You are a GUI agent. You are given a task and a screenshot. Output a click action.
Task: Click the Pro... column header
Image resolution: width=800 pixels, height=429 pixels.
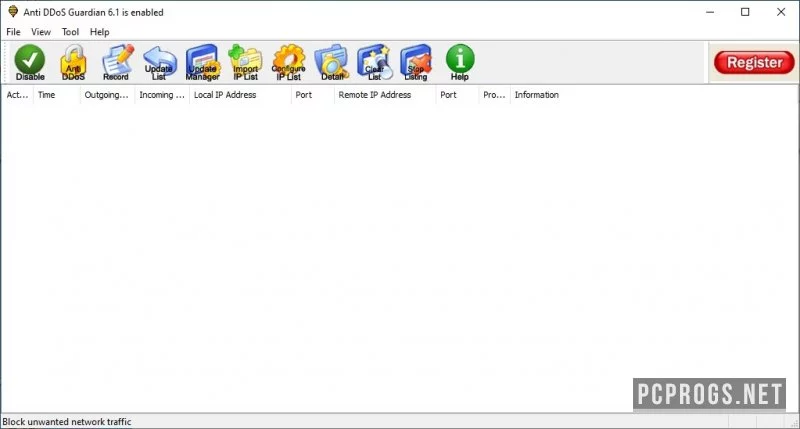pyautogui.click(x=494, y=95)
